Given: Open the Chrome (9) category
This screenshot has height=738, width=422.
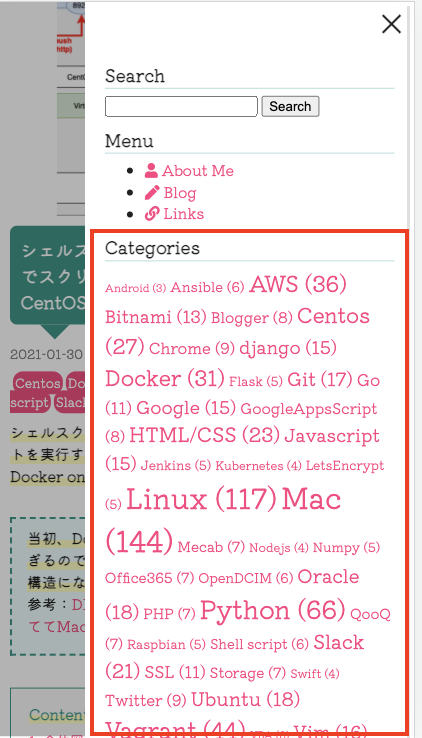Looking at the screenshot, I should click(191, 348).
